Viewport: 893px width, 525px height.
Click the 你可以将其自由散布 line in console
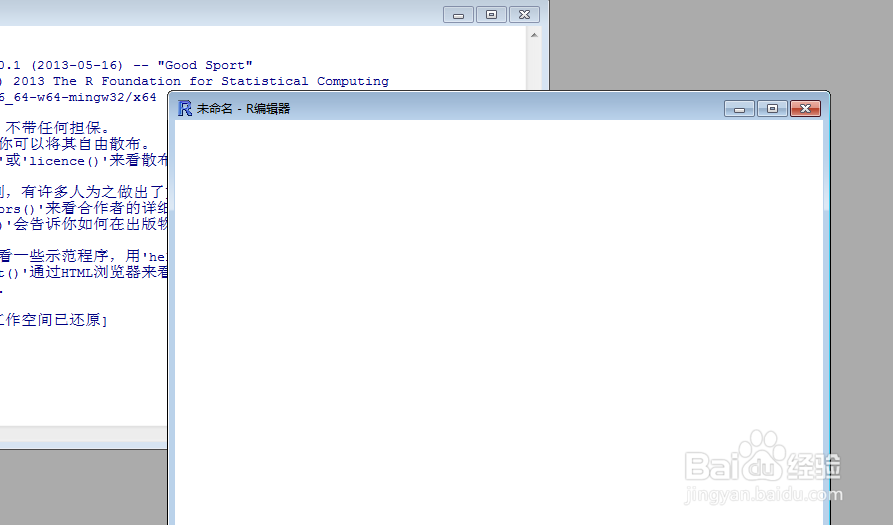tap(74, 143)
